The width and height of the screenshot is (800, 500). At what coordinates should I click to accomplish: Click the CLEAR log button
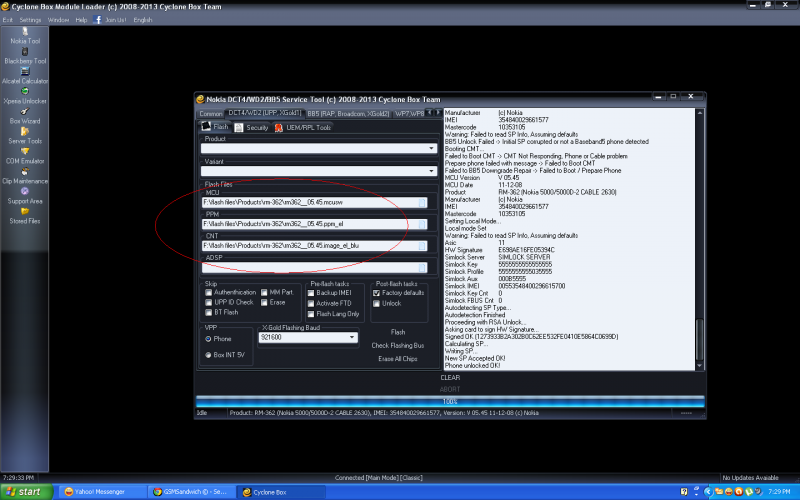click(x=450, y=378)
